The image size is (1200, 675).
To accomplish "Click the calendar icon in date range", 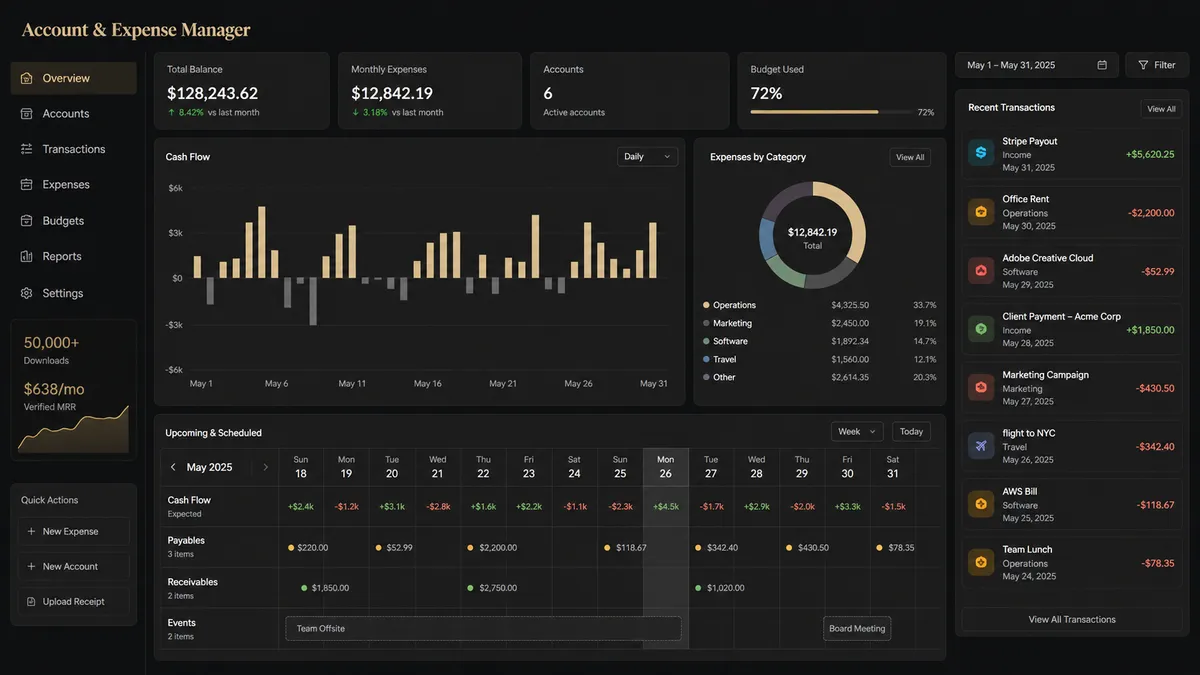I will pyautogui.click(x=1102, y=65).
